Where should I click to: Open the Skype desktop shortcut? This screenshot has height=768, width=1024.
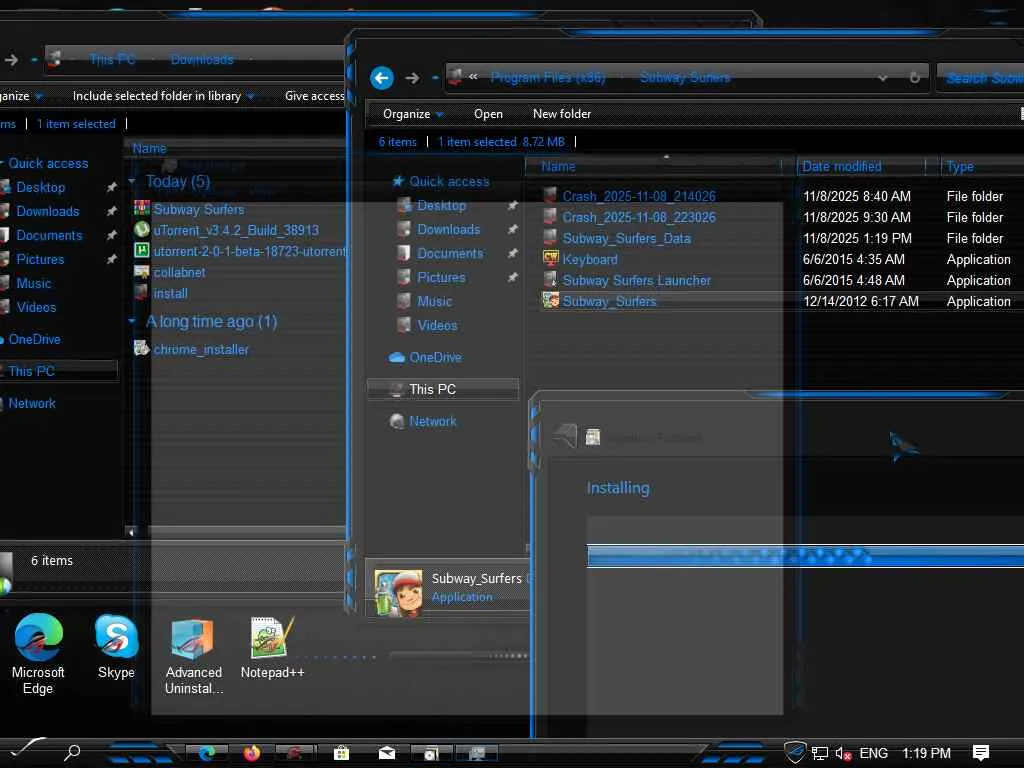coord(116,647)
